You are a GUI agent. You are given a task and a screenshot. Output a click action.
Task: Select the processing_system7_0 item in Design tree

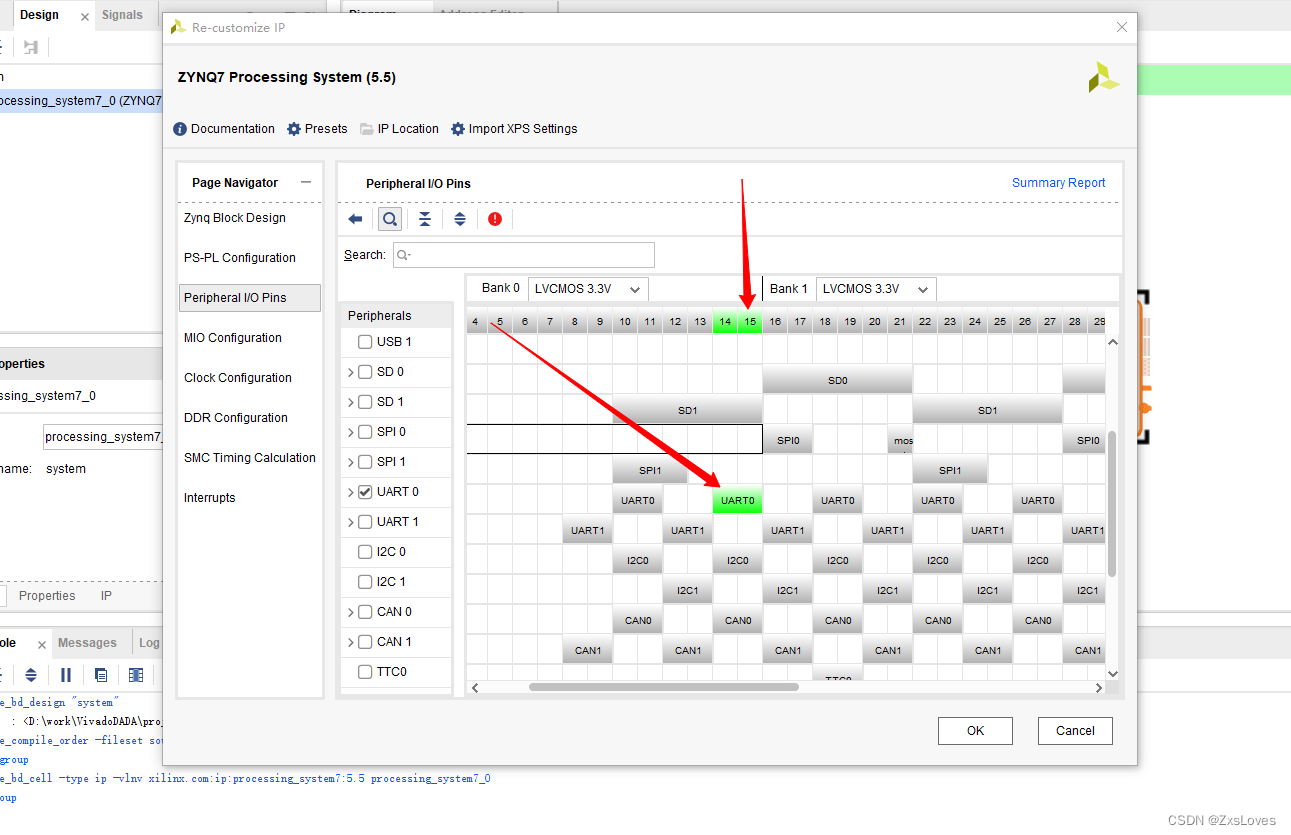click(x=80, y=100)
